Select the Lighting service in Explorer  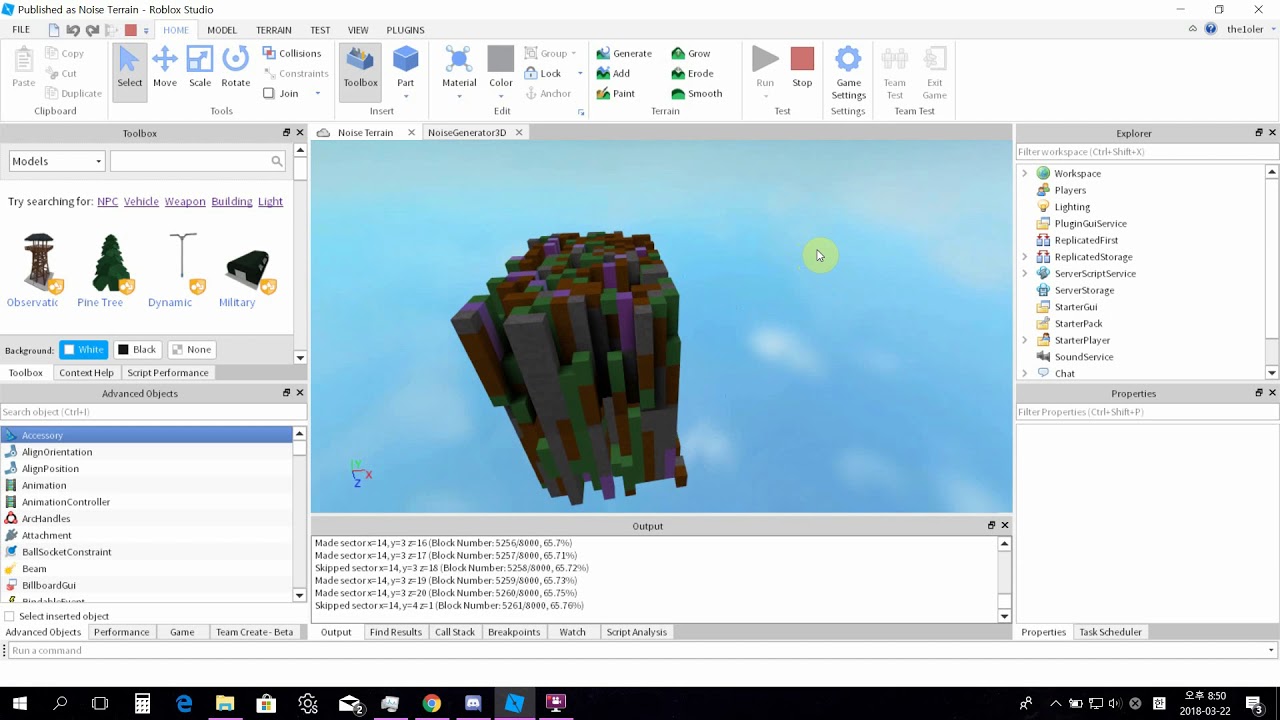tap(1072, 207)
